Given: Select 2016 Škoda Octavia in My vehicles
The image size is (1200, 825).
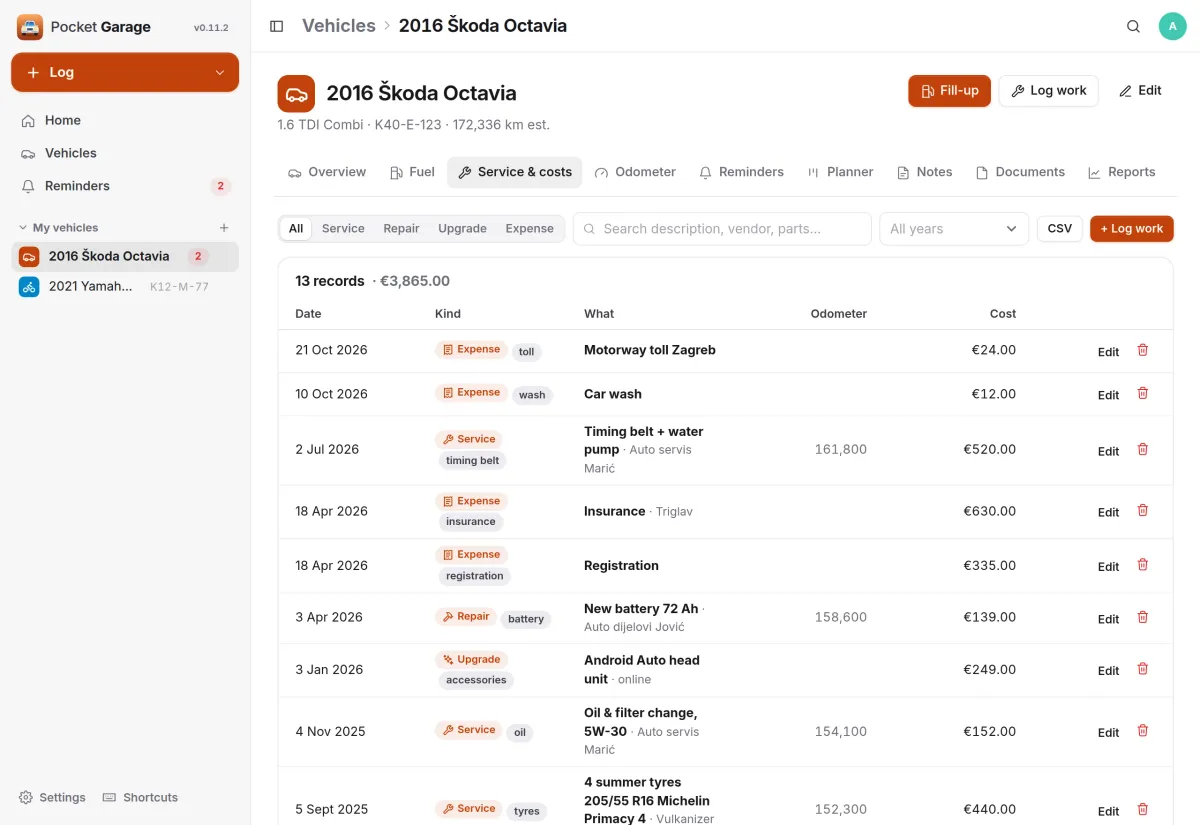Looking at the screenshot, I should tap(125, 256).
